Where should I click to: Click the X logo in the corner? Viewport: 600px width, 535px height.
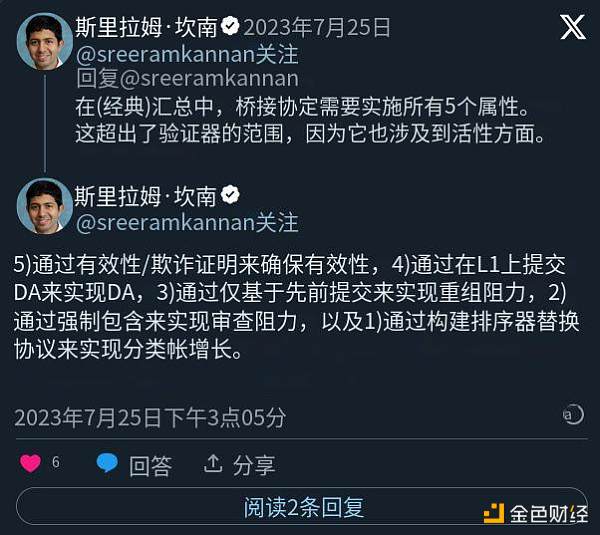point(572,27)
